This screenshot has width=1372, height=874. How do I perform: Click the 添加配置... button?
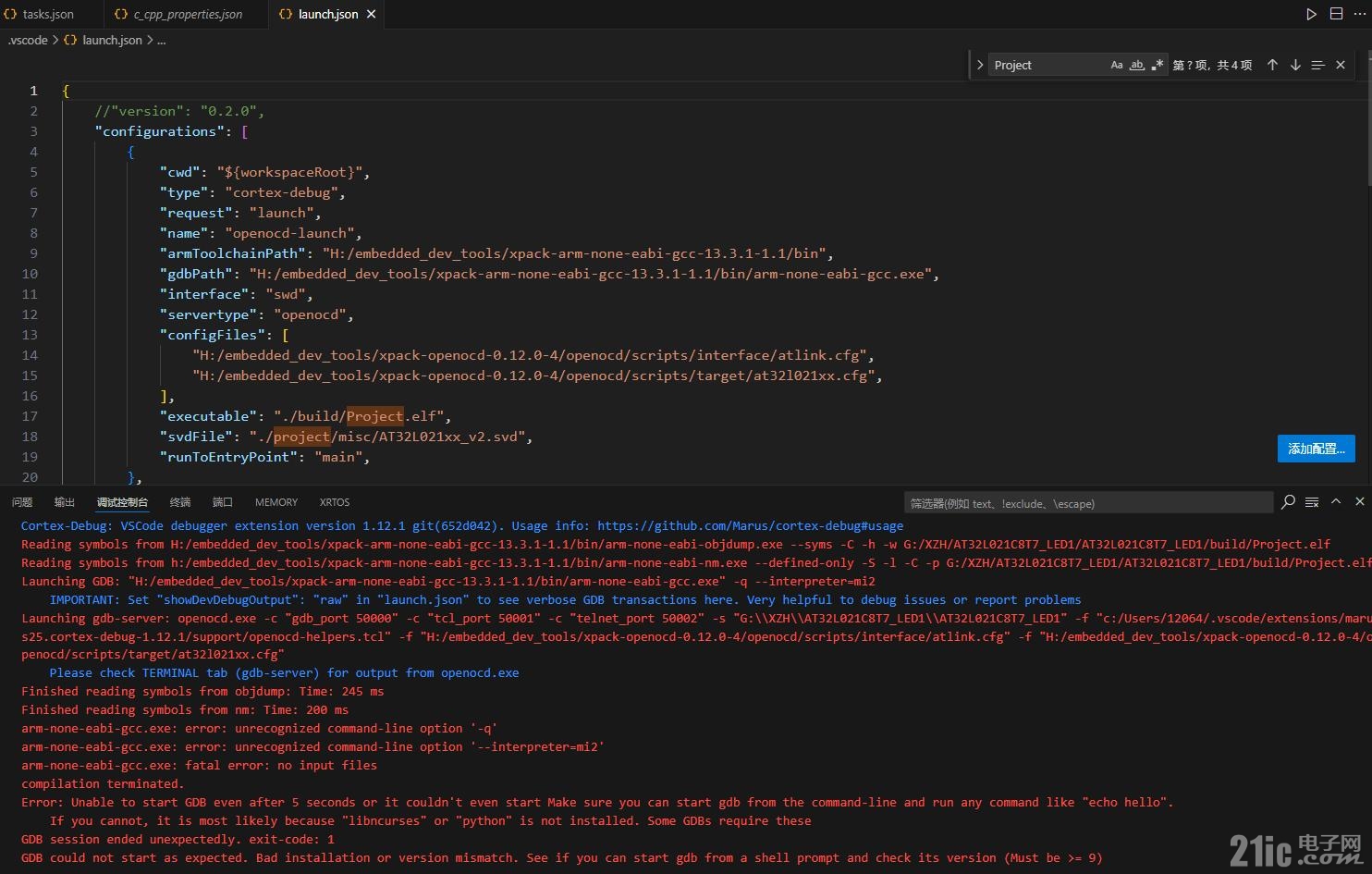1317,449
